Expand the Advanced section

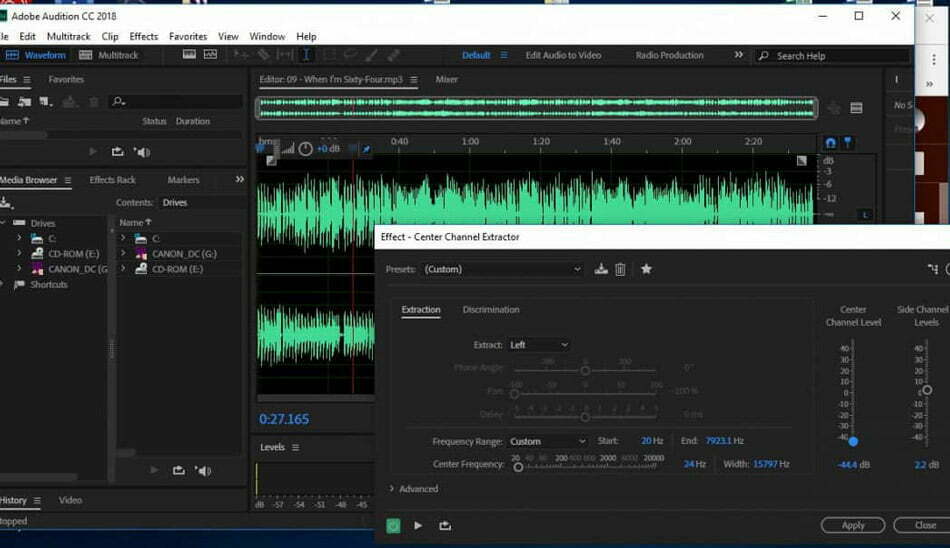pos(414,489)
